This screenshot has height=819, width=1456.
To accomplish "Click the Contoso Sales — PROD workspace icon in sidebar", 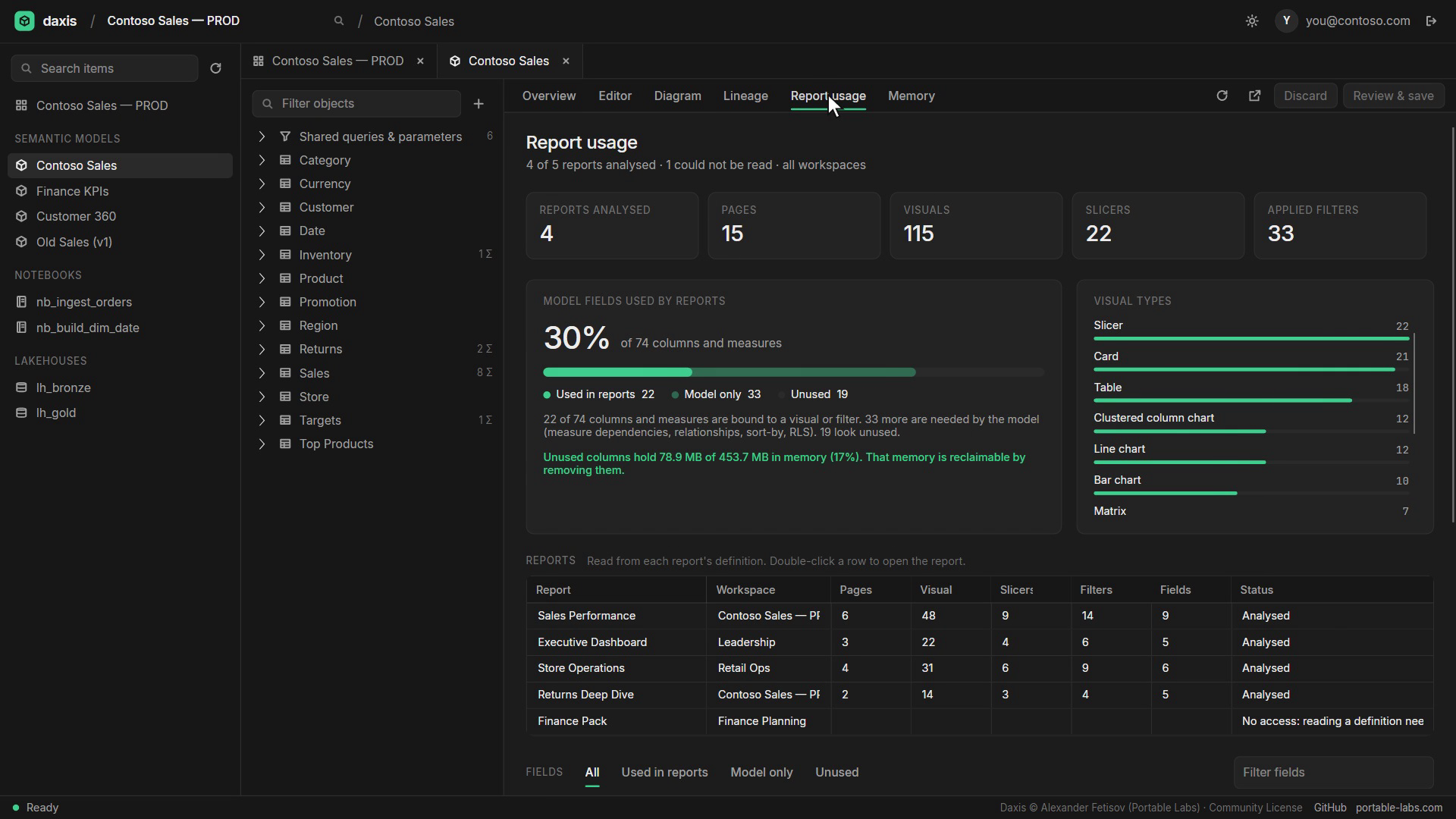I will coord(21,105).
